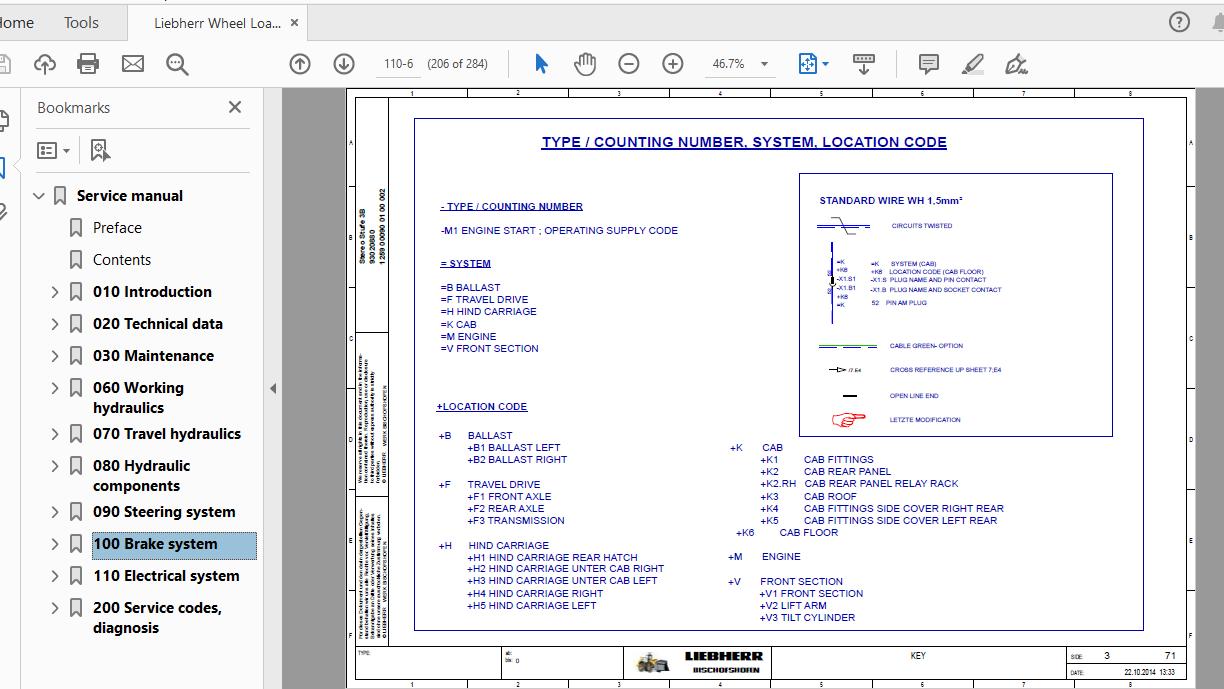
Task: Toggle the Bookmarks panel closed
Action: (x=234, y=107)
